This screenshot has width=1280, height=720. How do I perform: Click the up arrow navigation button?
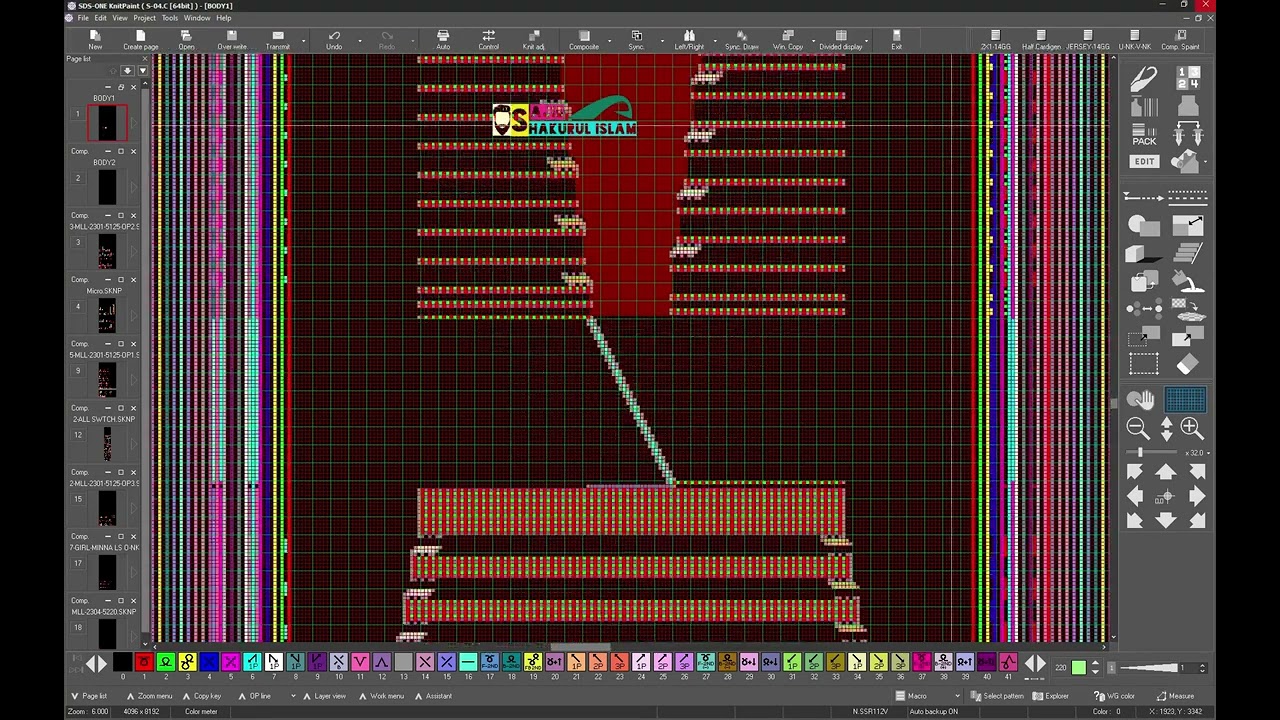(x=1166, y=472)
